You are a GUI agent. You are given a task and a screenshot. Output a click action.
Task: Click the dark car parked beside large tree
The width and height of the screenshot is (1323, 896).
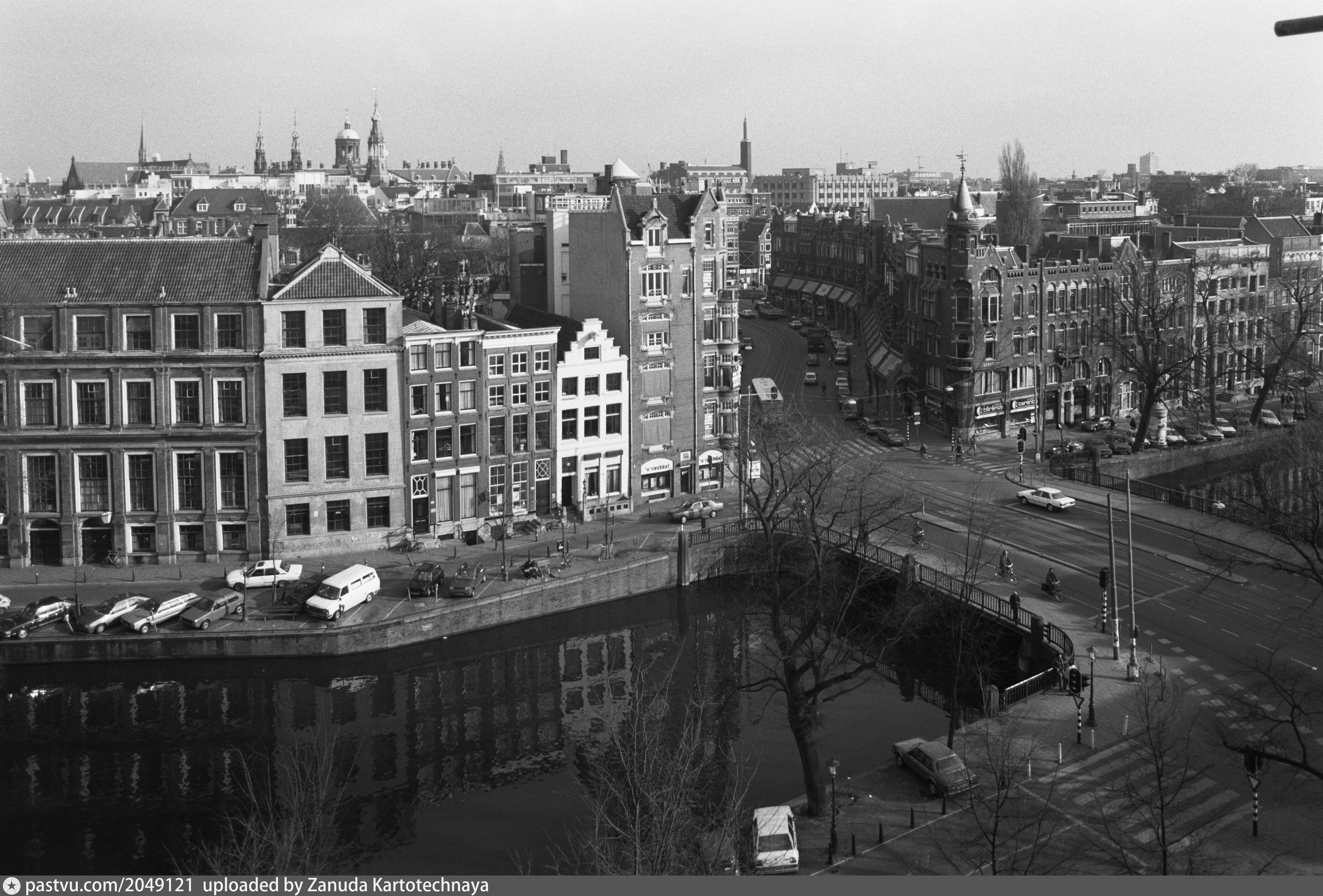pyautogui.click(x=934, y=766)
